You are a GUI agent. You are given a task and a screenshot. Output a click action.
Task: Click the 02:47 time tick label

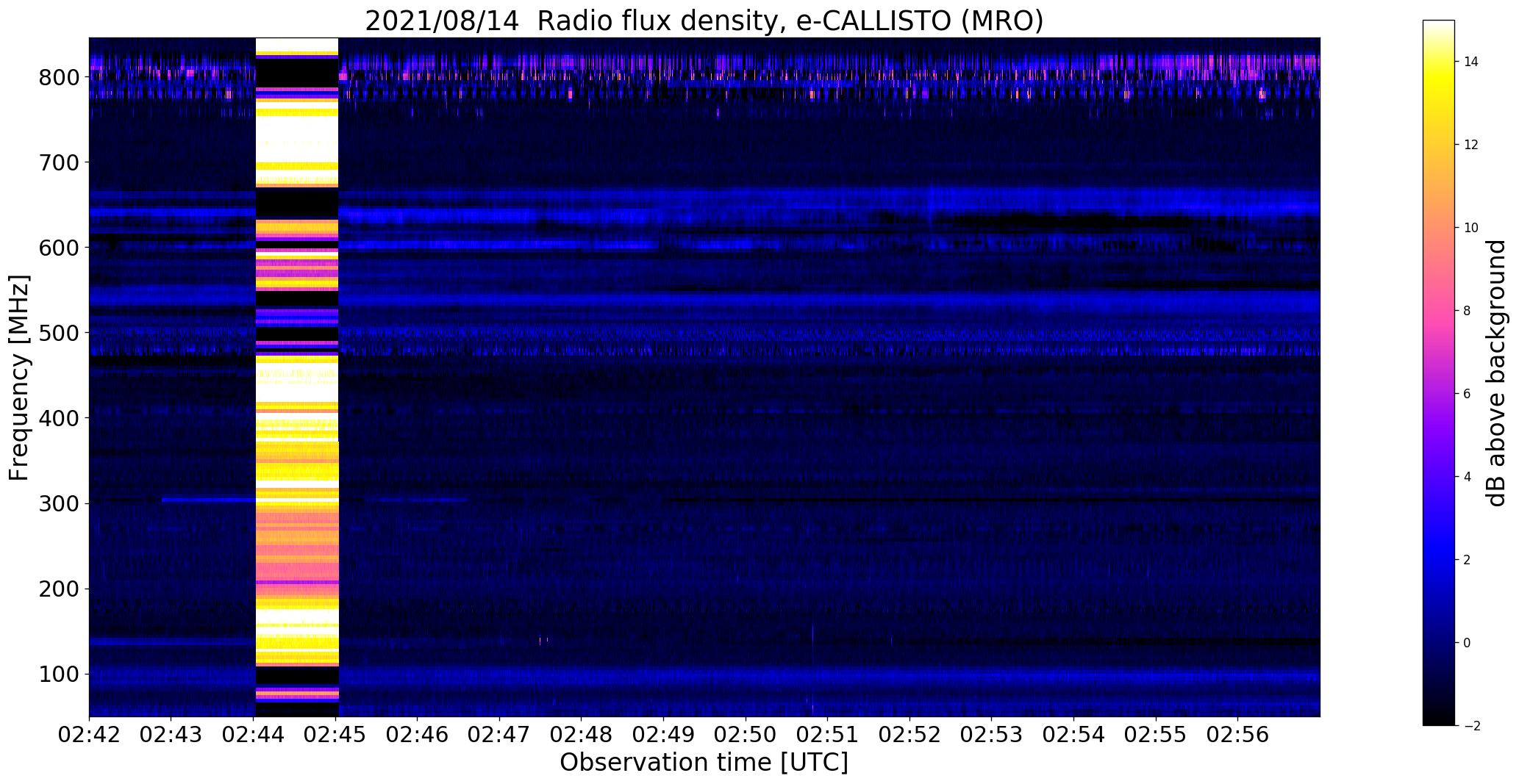pyautogui.click(x=499, y=735)
